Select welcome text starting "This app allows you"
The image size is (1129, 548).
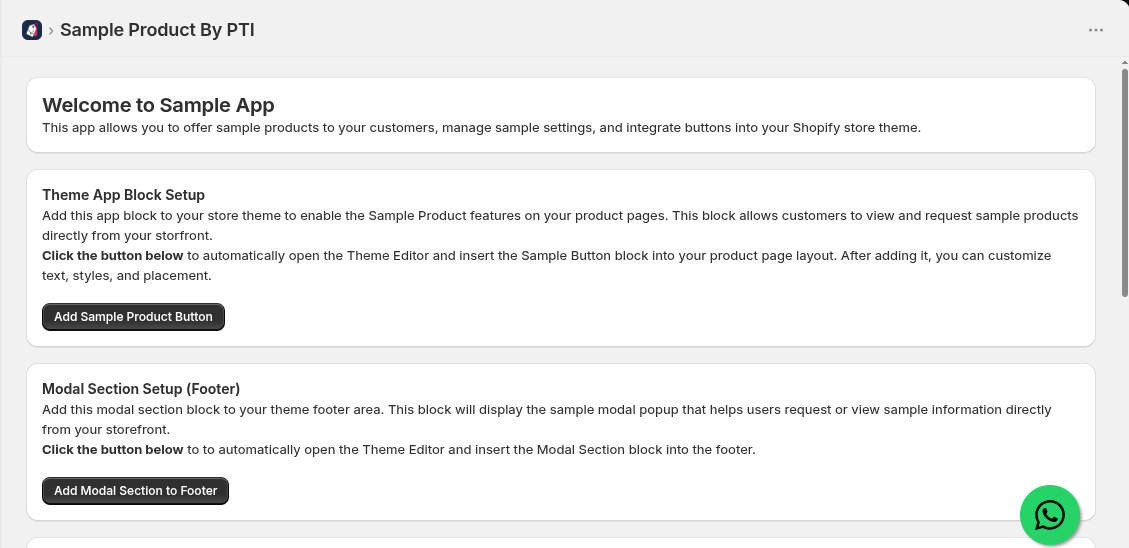482,128
